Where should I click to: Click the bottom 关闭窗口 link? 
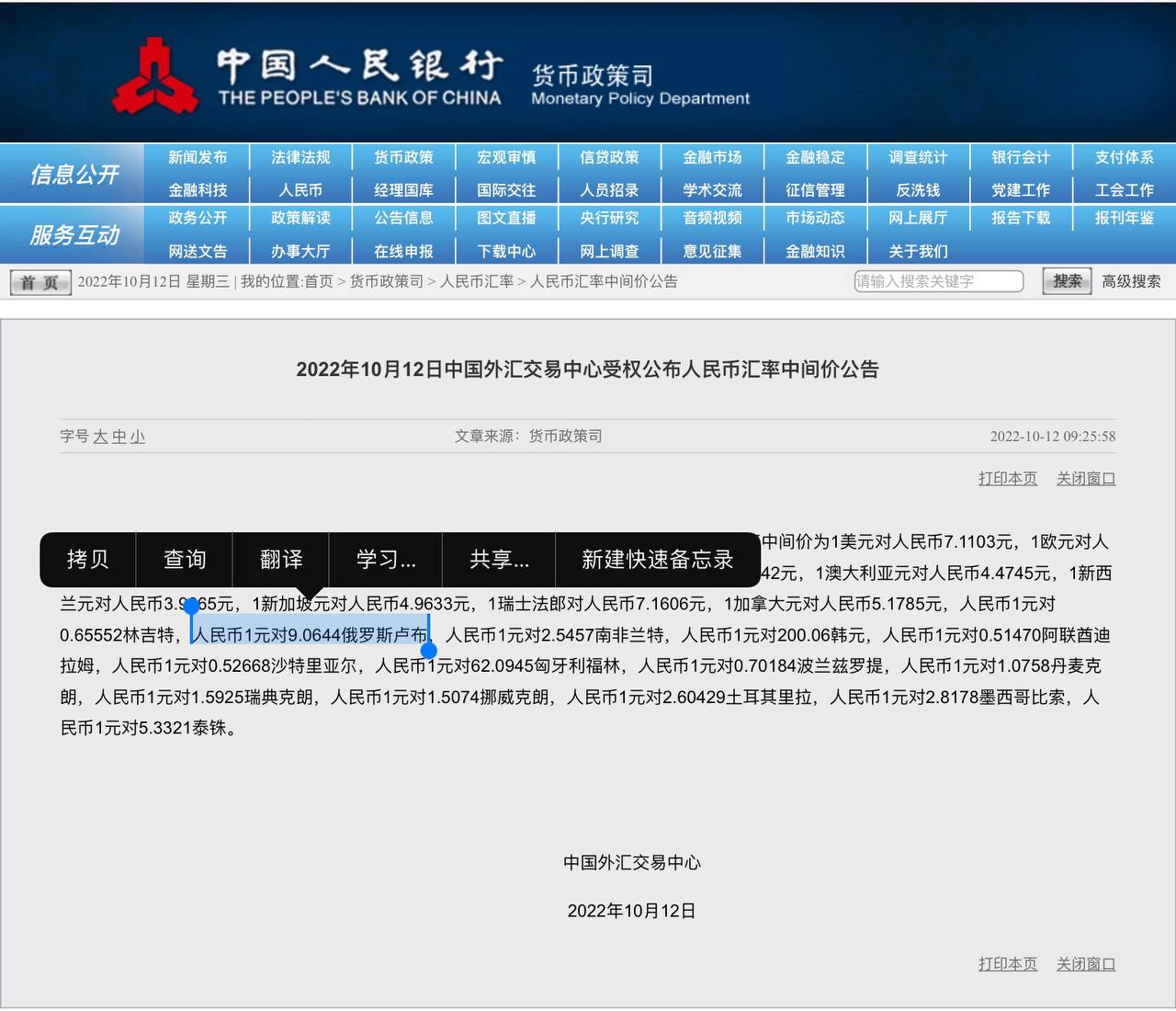[1086, 963]
